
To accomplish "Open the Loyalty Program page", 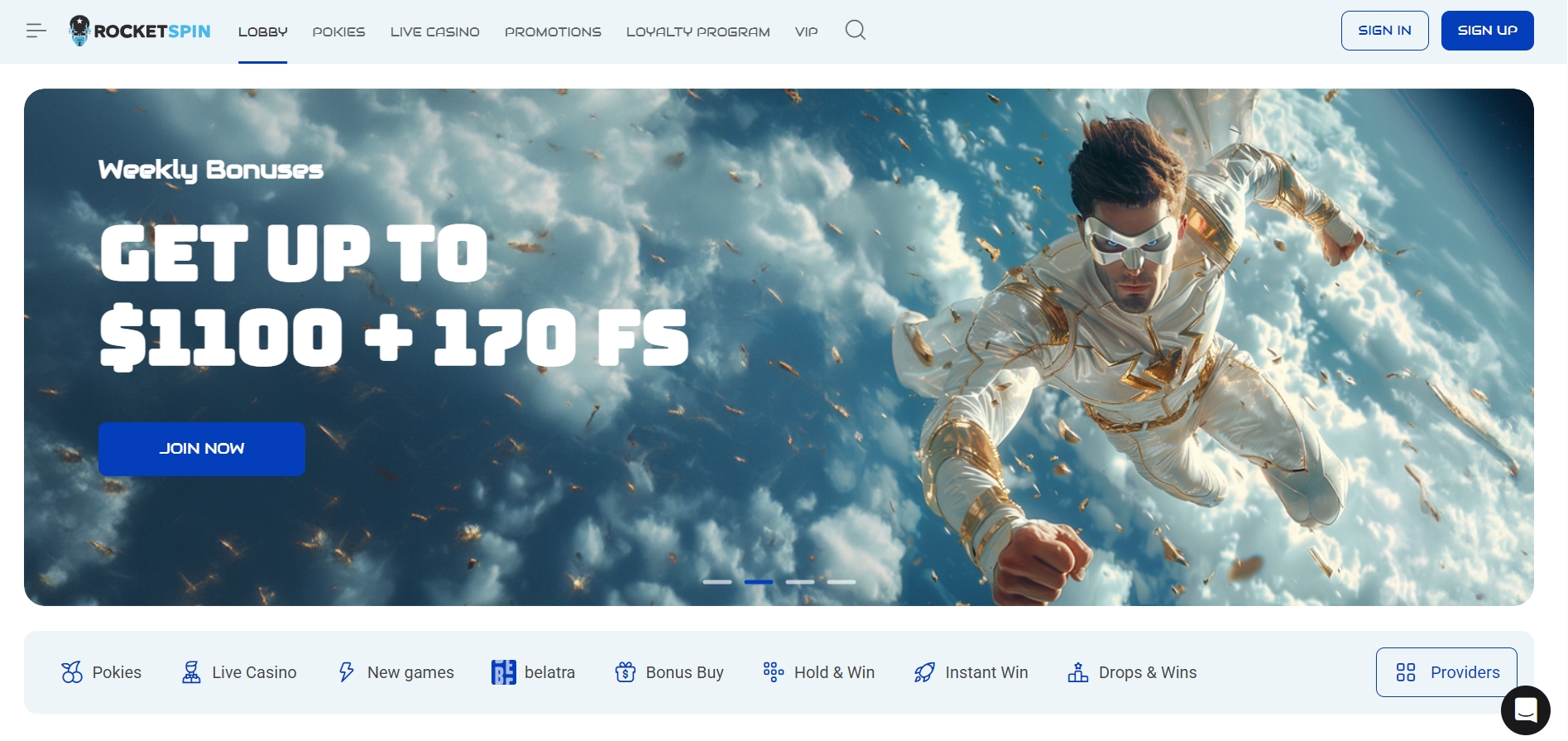I will coord(698,31).
